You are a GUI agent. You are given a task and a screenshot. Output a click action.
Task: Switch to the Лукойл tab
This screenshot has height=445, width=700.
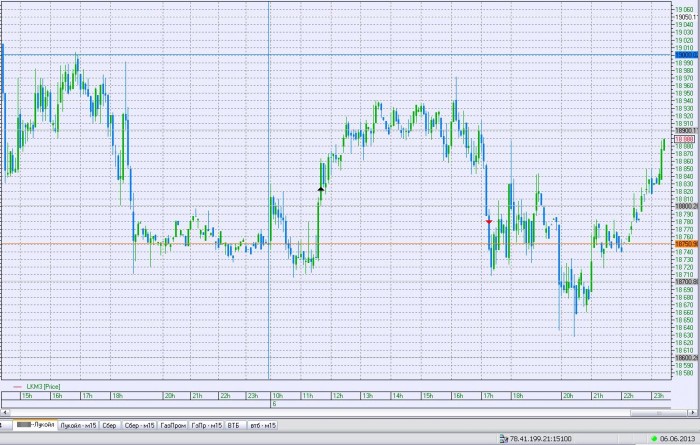35,425
